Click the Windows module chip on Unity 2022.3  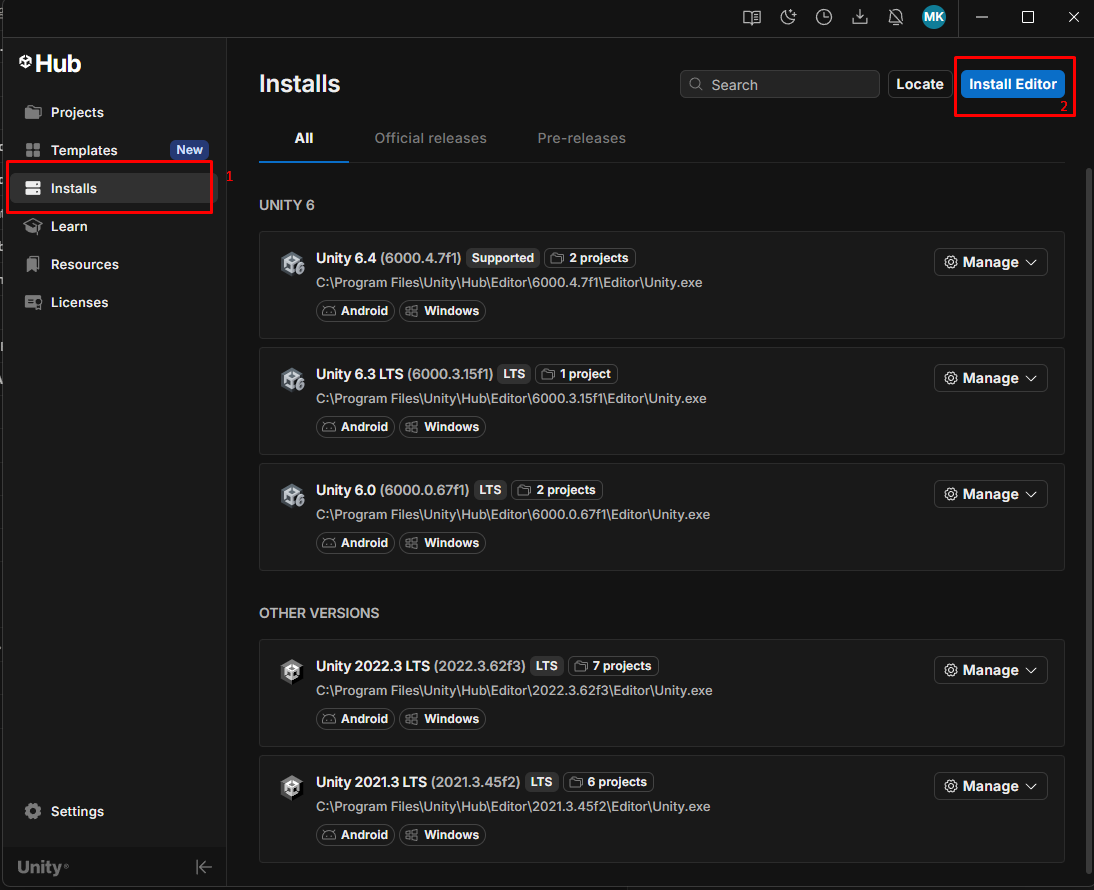click(442, 719)
